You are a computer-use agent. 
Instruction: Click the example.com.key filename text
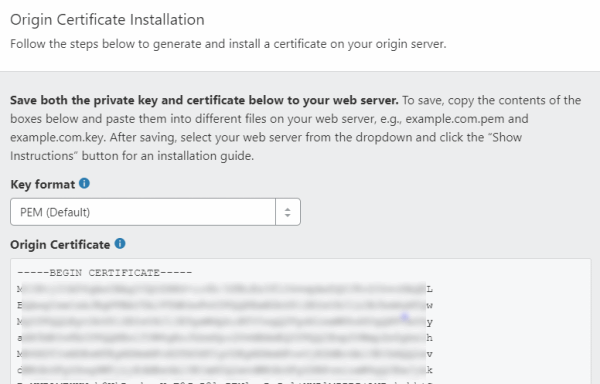click(x=57, y=137)
